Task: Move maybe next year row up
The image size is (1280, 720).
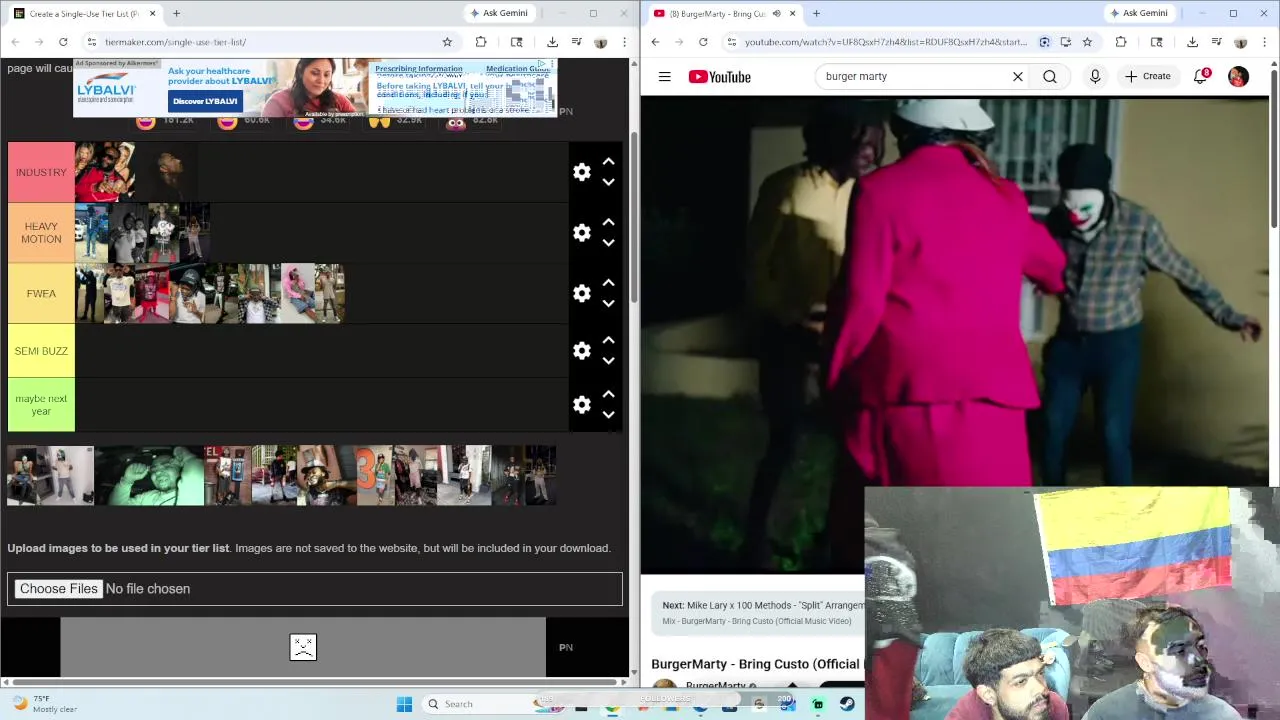Action: tap(608, 394)
